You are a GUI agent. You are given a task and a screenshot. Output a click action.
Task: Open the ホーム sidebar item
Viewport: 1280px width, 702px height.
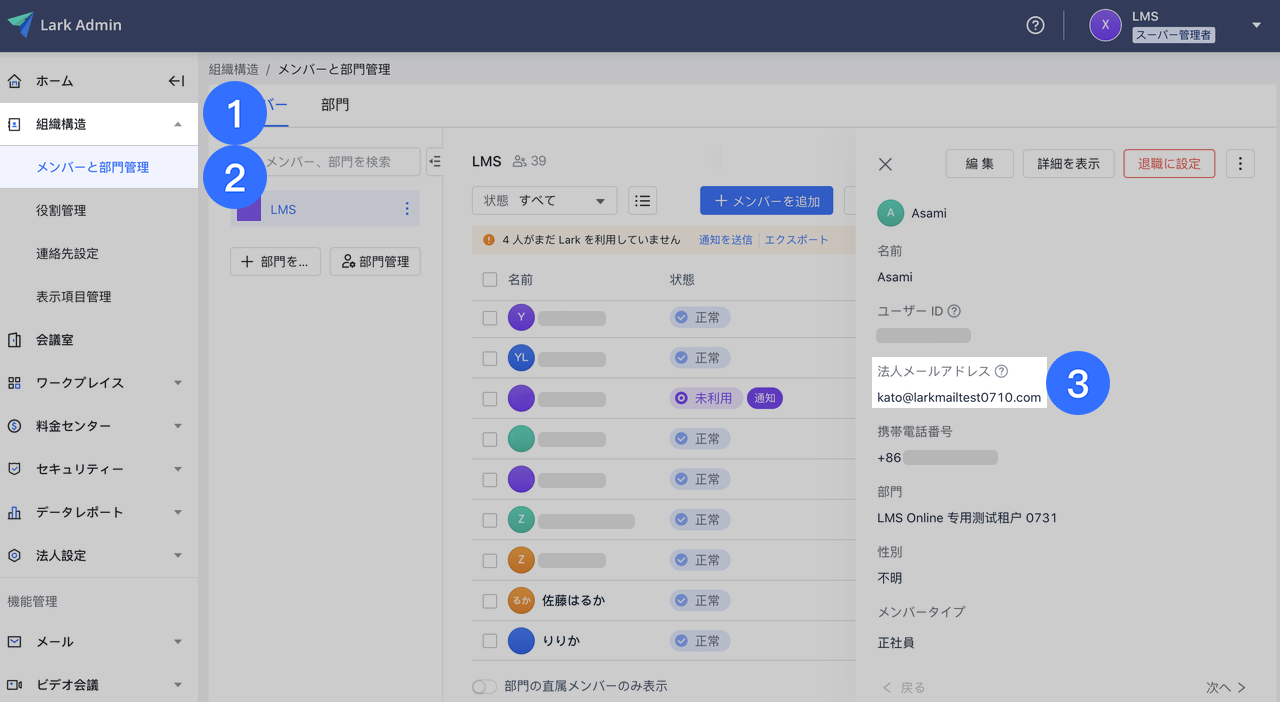tap(55, 81)
